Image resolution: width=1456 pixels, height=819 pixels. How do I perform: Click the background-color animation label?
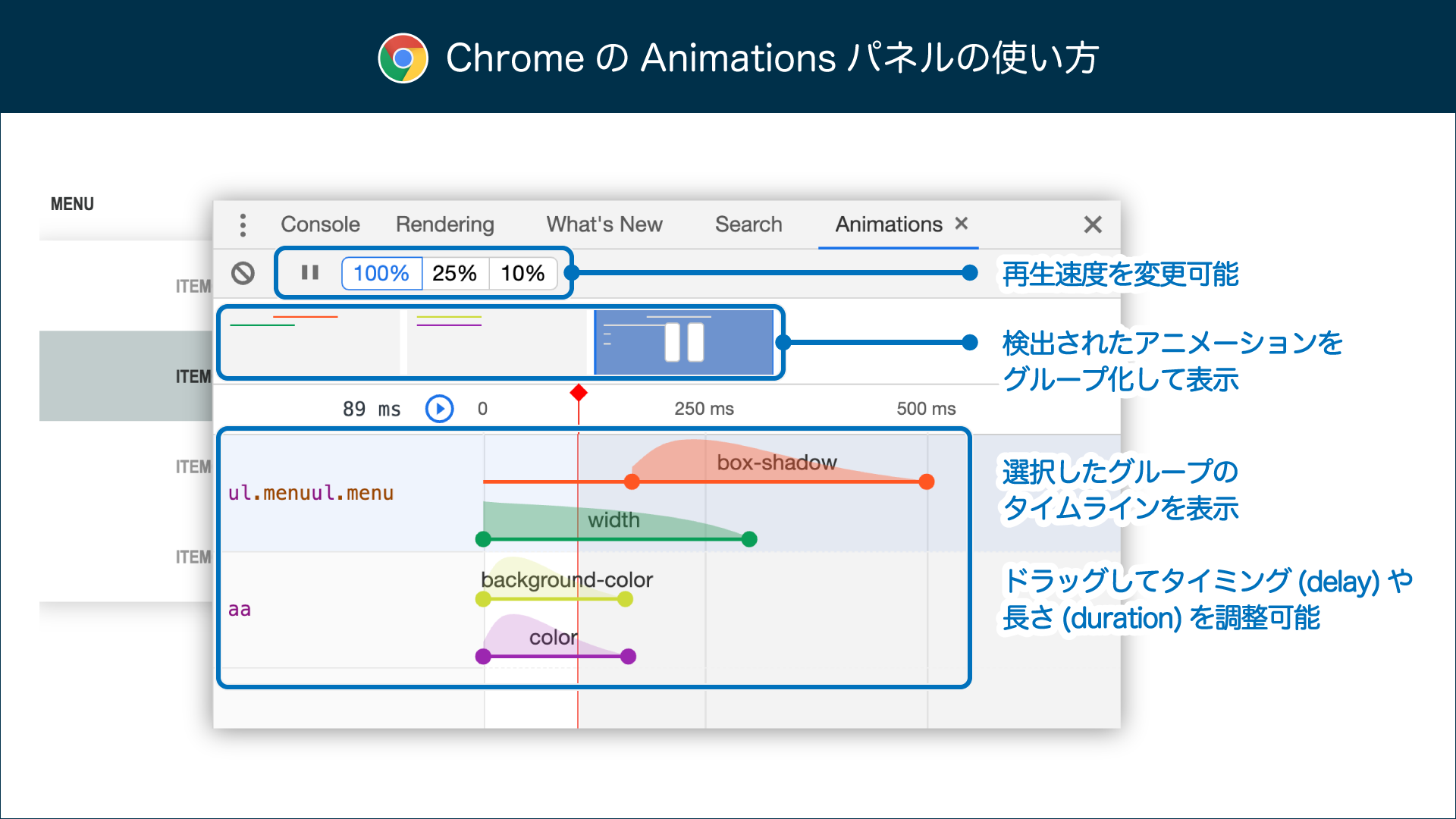(566, 580)
